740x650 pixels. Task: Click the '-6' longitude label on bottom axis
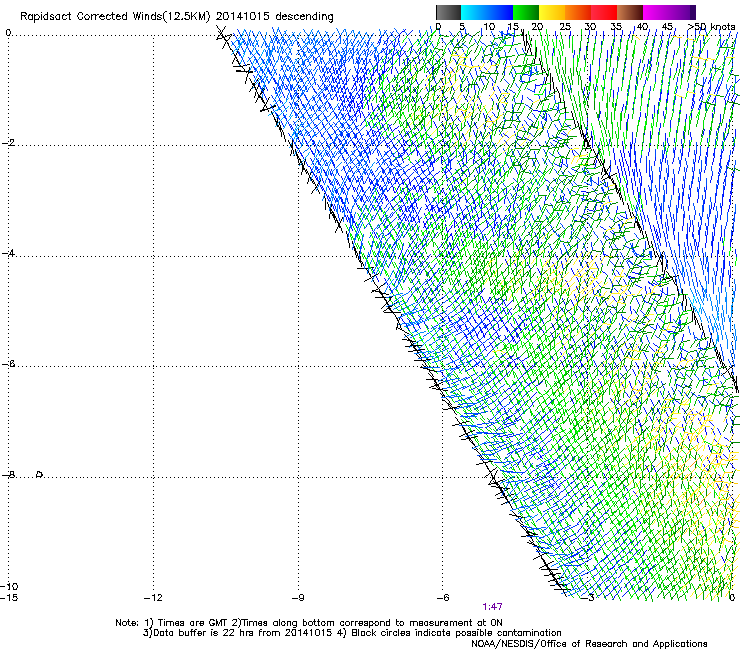tap(442, 598)
